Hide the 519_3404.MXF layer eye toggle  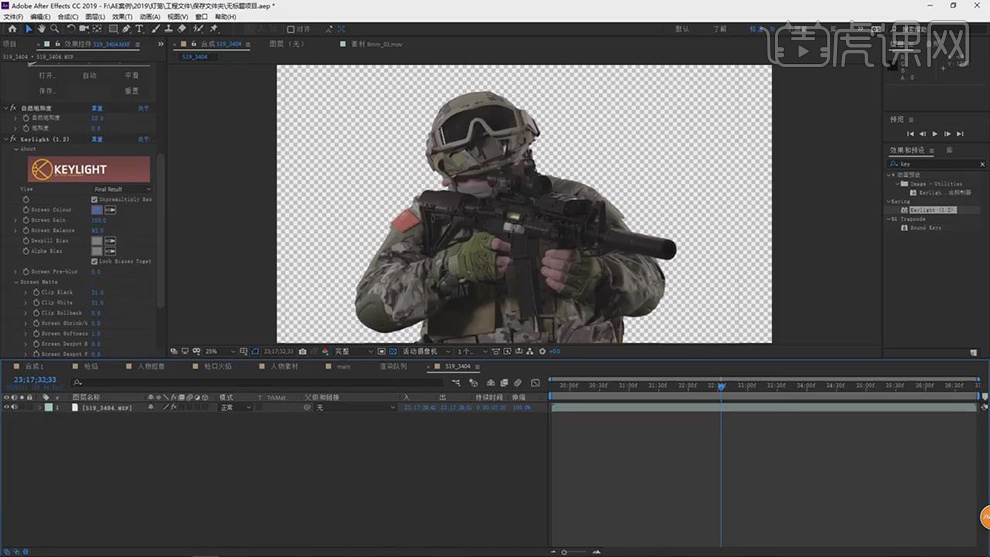tap(6, 408)
